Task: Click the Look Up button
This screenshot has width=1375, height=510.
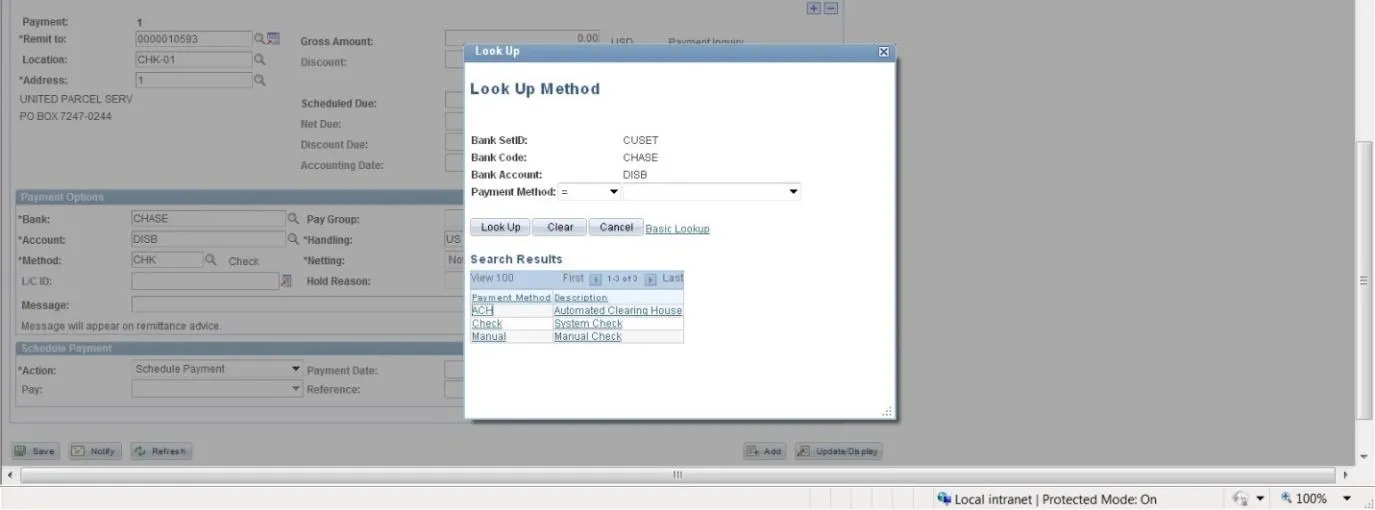Action: click(500, 227)
